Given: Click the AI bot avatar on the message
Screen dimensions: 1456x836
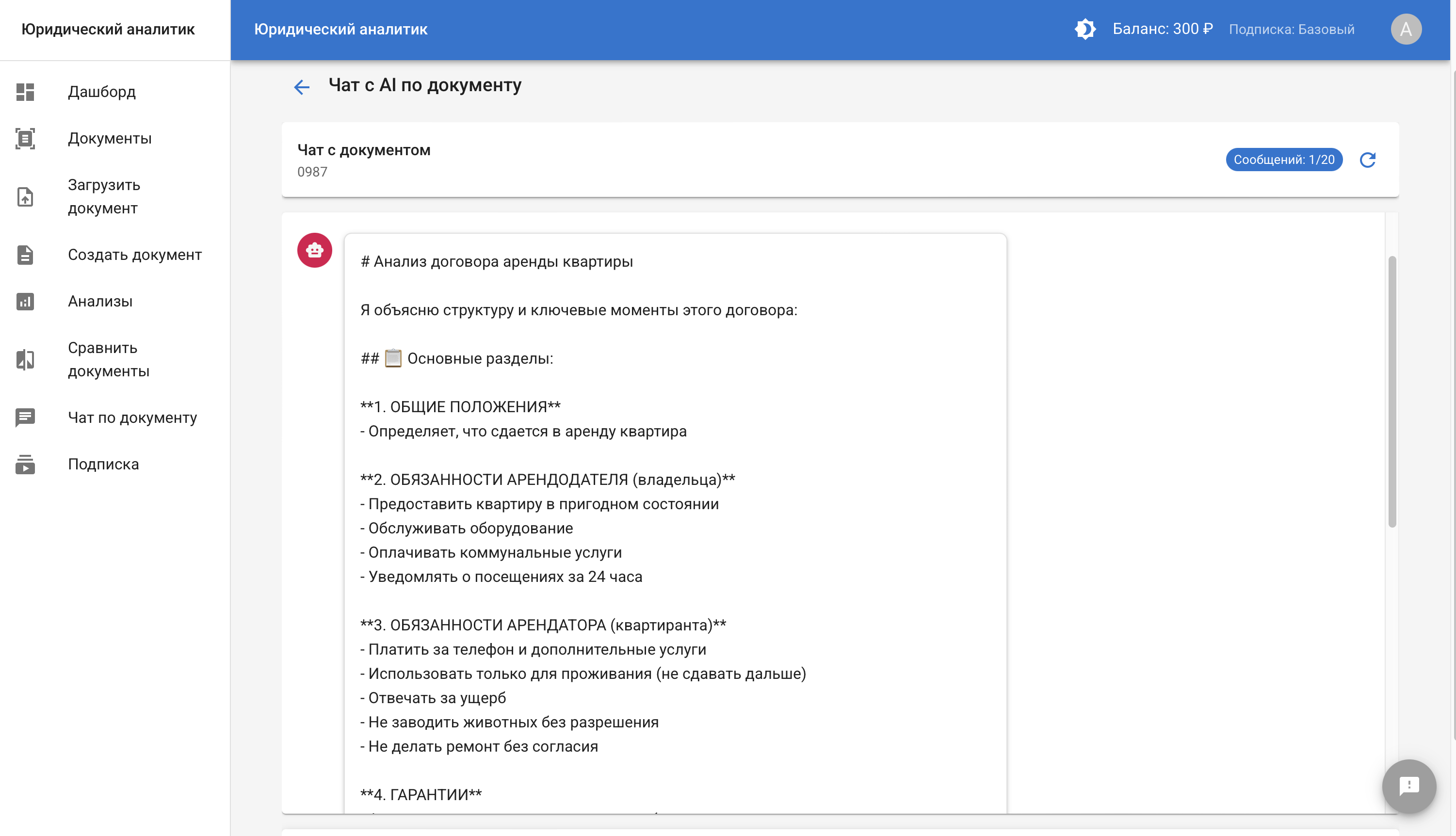Looking at the screenshot, I should [314, 250].
